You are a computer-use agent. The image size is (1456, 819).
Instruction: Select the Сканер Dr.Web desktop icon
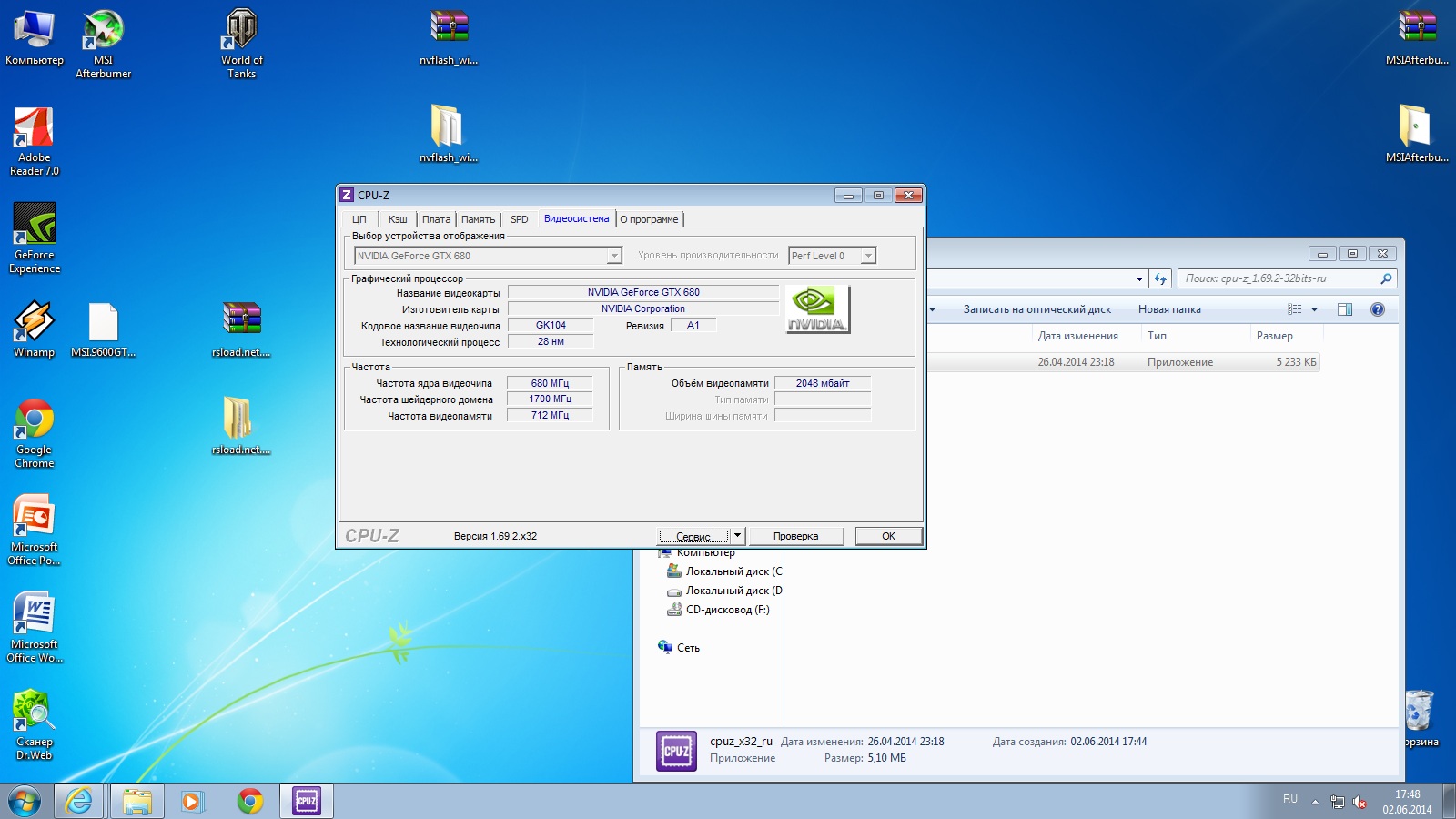(34, 725)
